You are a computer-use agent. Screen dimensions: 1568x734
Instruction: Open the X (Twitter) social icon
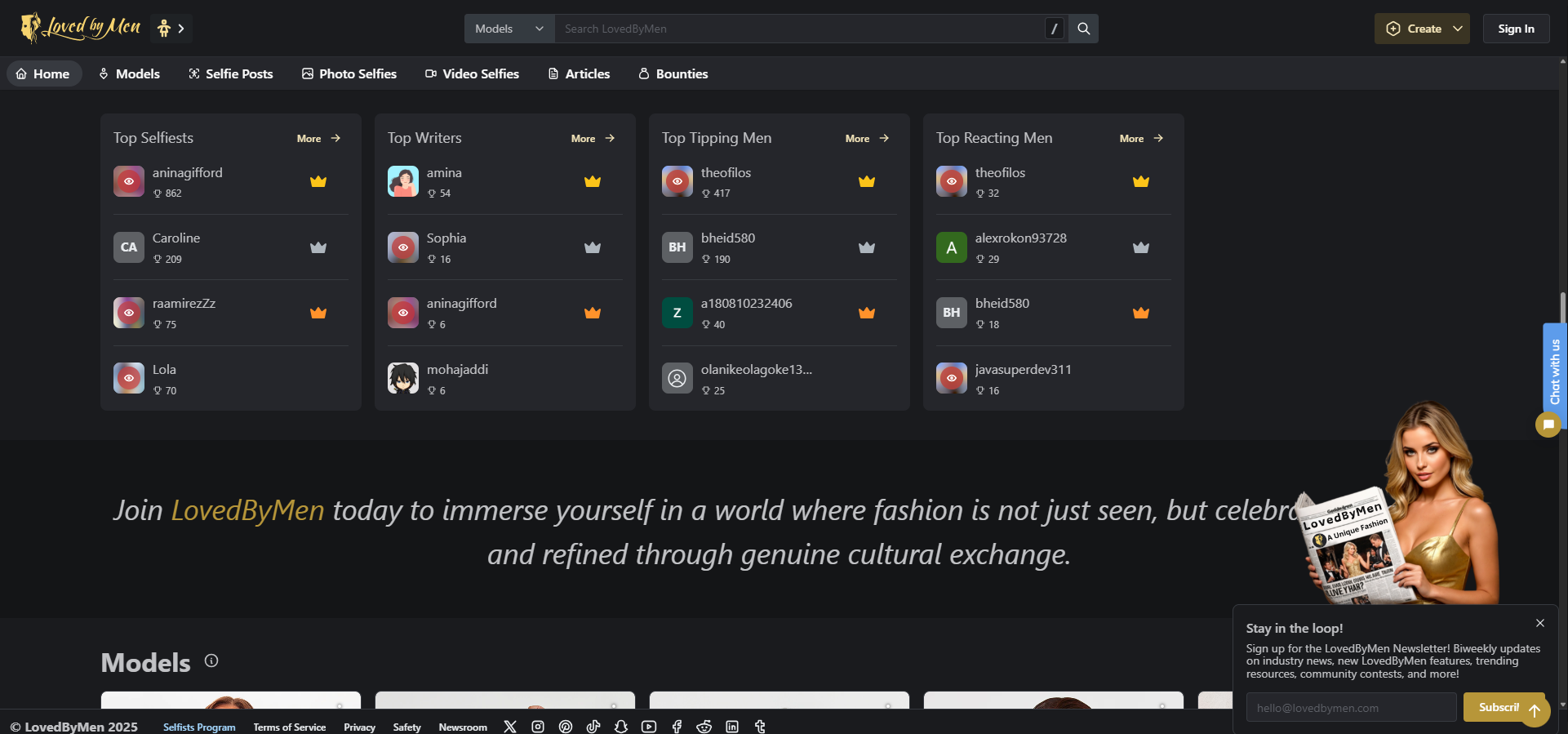point(510,727)
